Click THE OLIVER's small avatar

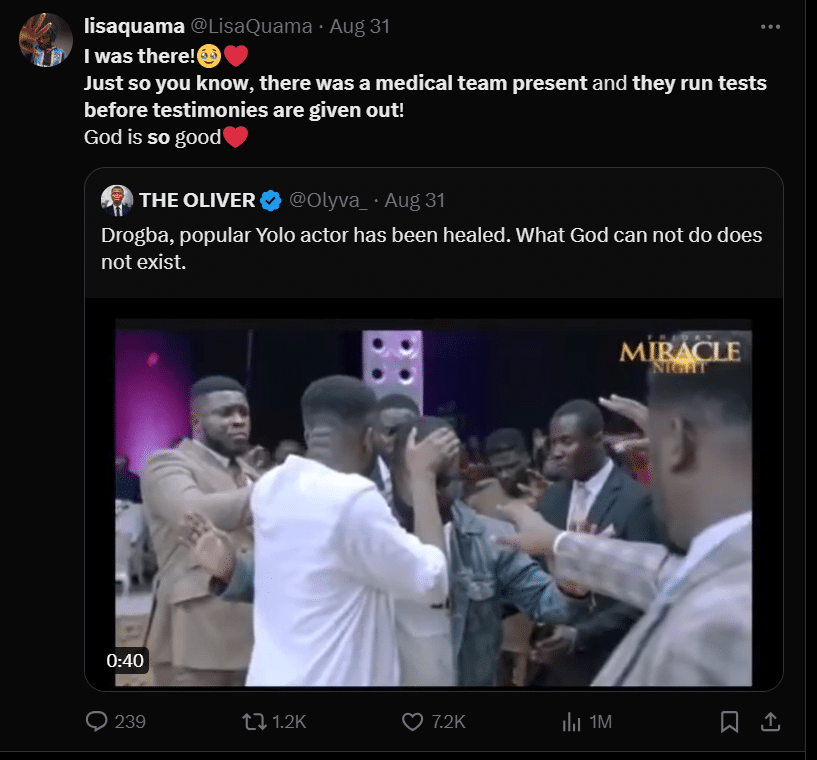pos(117,200)
